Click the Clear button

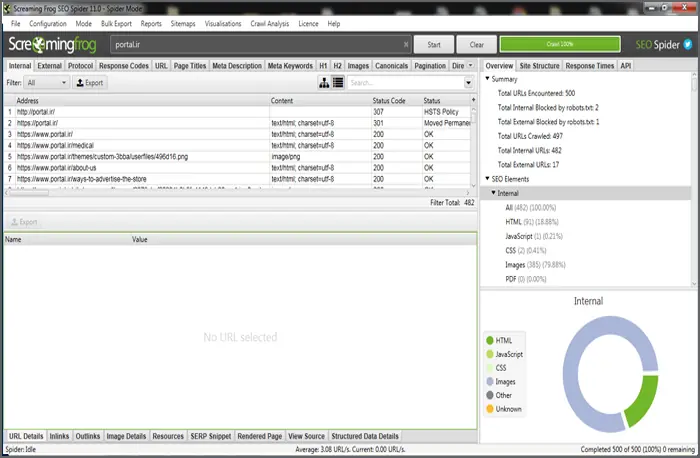[477, 45]
